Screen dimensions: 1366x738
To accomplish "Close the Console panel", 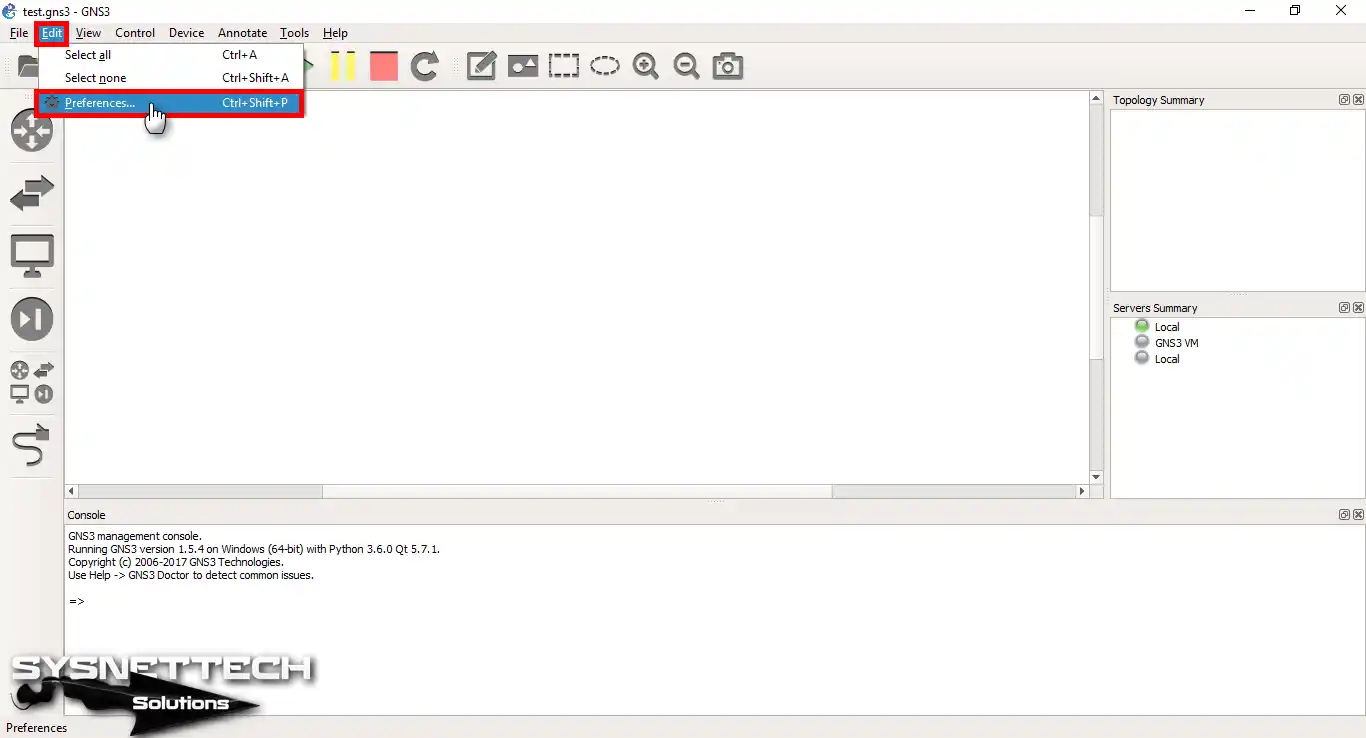I will coord(1358,515).
